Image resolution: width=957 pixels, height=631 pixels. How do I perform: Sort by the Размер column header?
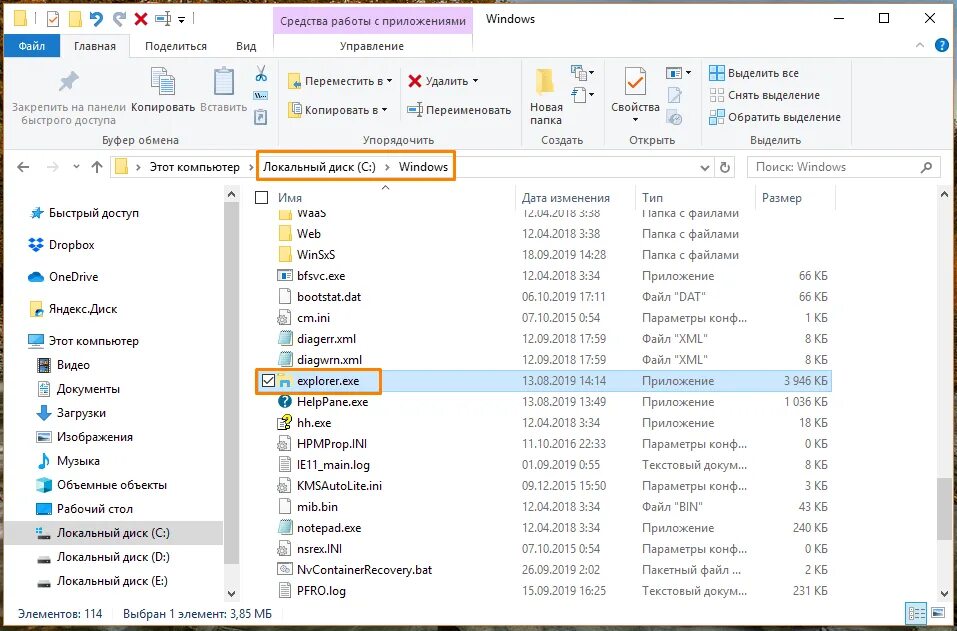tap(795, 198)
